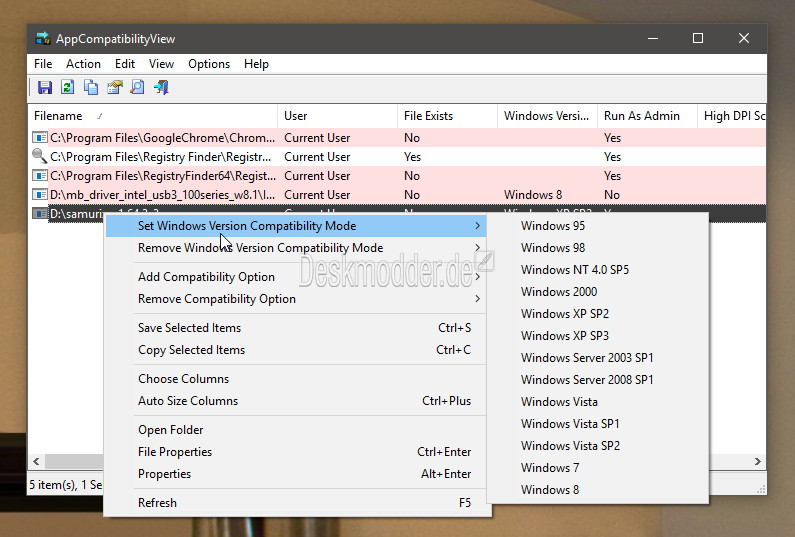Expand Remove Compatibility Option submenu arrow

pos(477,299)
